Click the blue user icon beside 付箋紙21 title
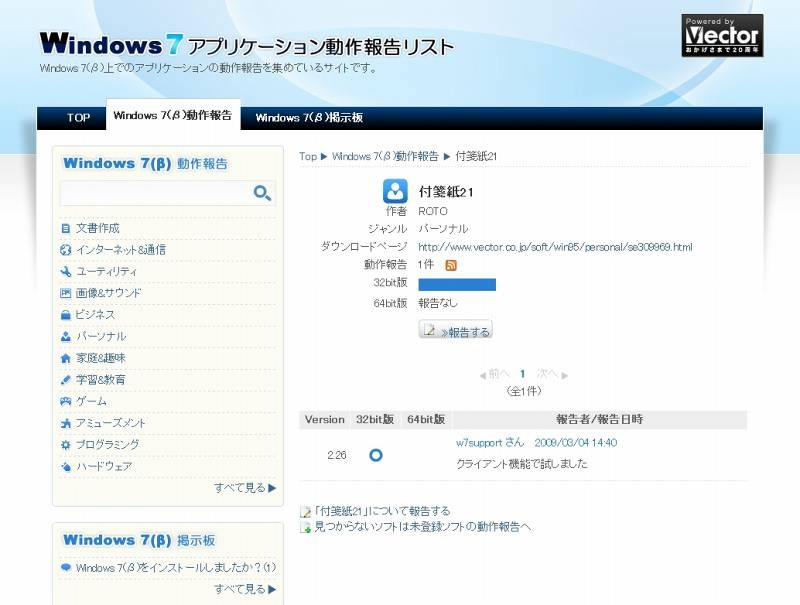Viewport: 800px width, 605px height. 395,191
